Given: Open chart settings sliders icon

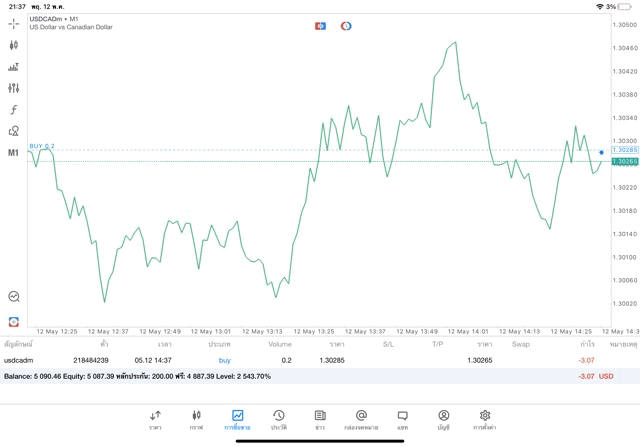Looking at the screenshot, I should point(14,88).
